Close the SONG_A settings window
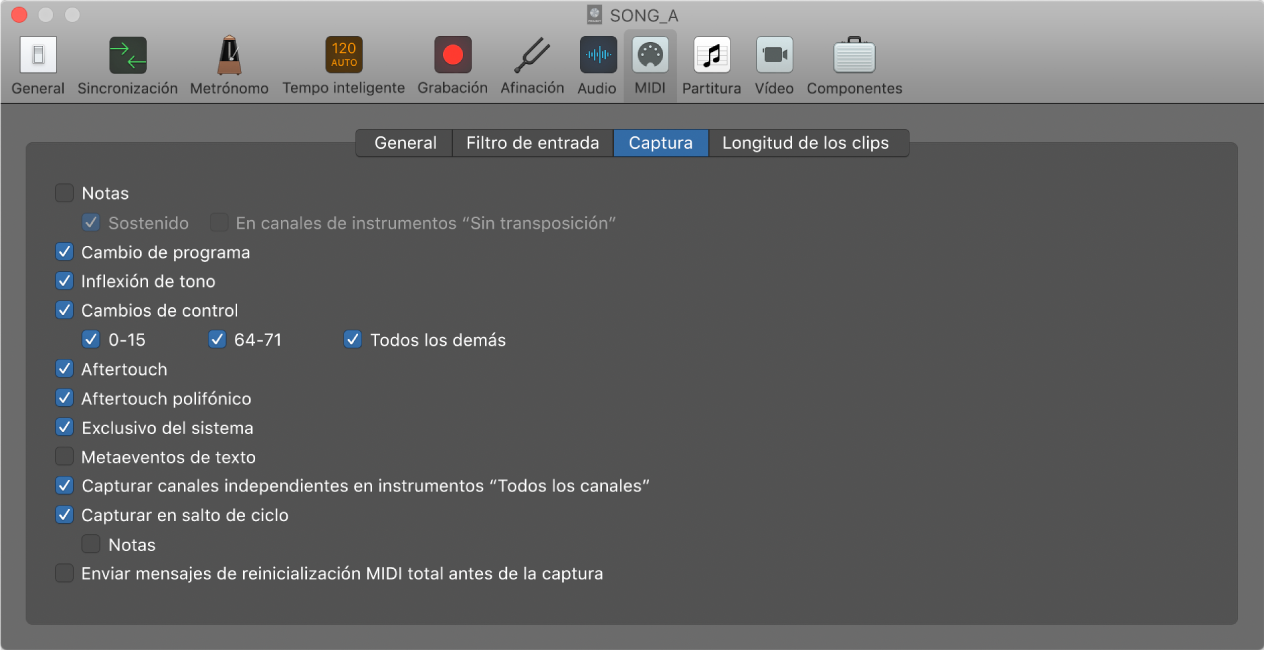Image resolution: width=1264 pixels, height=652 pixels. coord(19,16)
